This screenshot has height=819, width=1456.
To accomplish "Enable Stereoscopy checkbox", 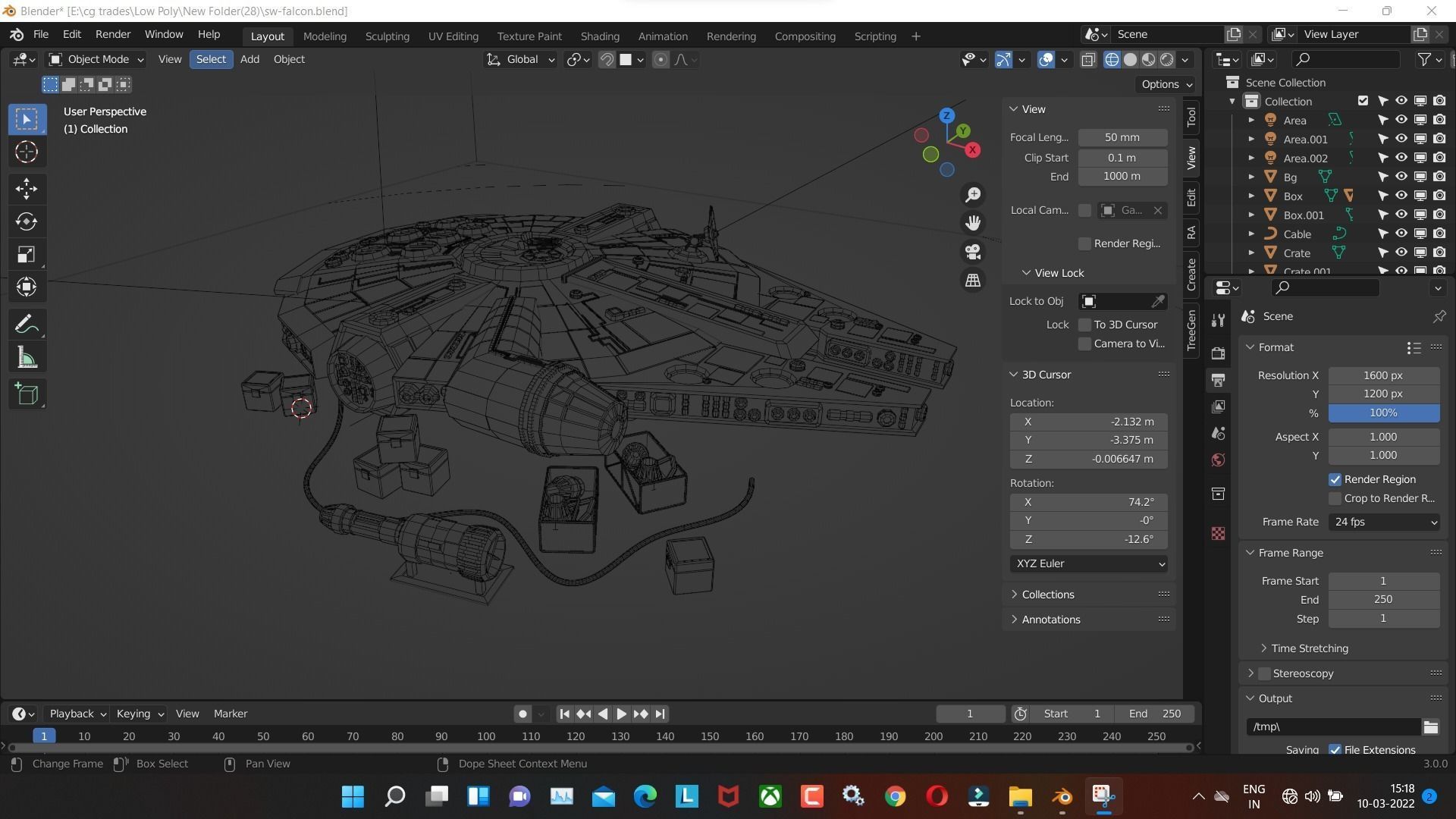I will (1264, 673).
